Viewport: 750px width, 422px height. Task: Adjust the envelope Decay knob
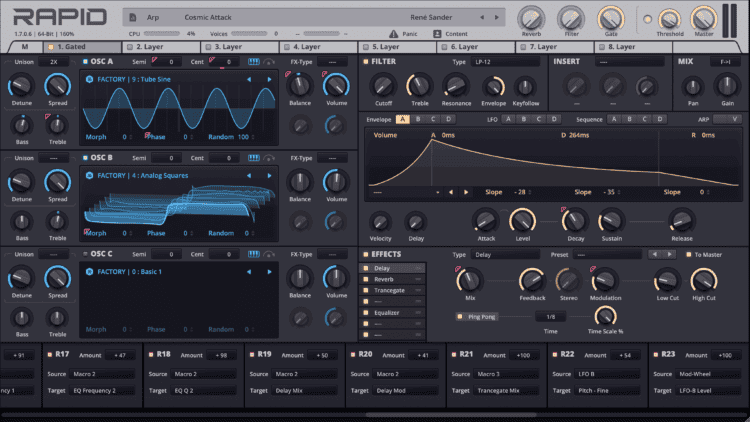click(575, 222)
